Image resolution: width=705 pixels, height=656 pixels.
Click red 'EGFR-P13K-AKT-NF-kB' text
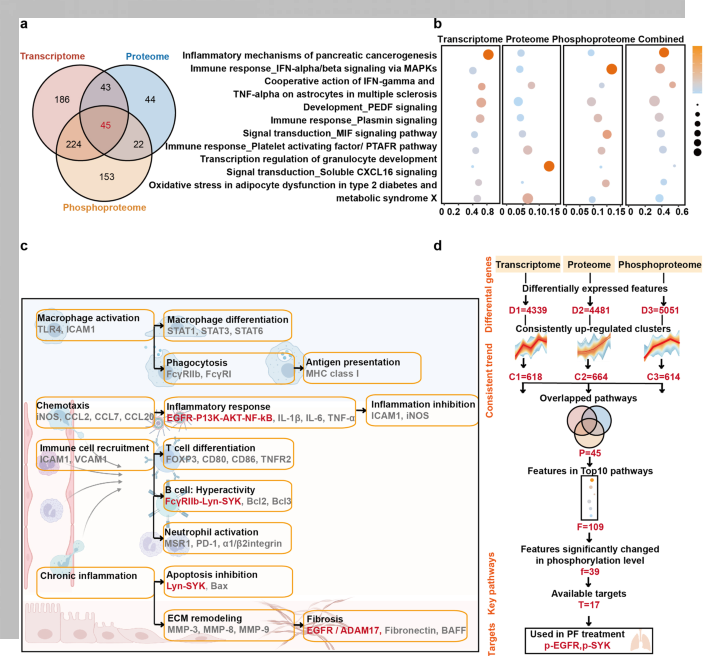coord(219,418)
